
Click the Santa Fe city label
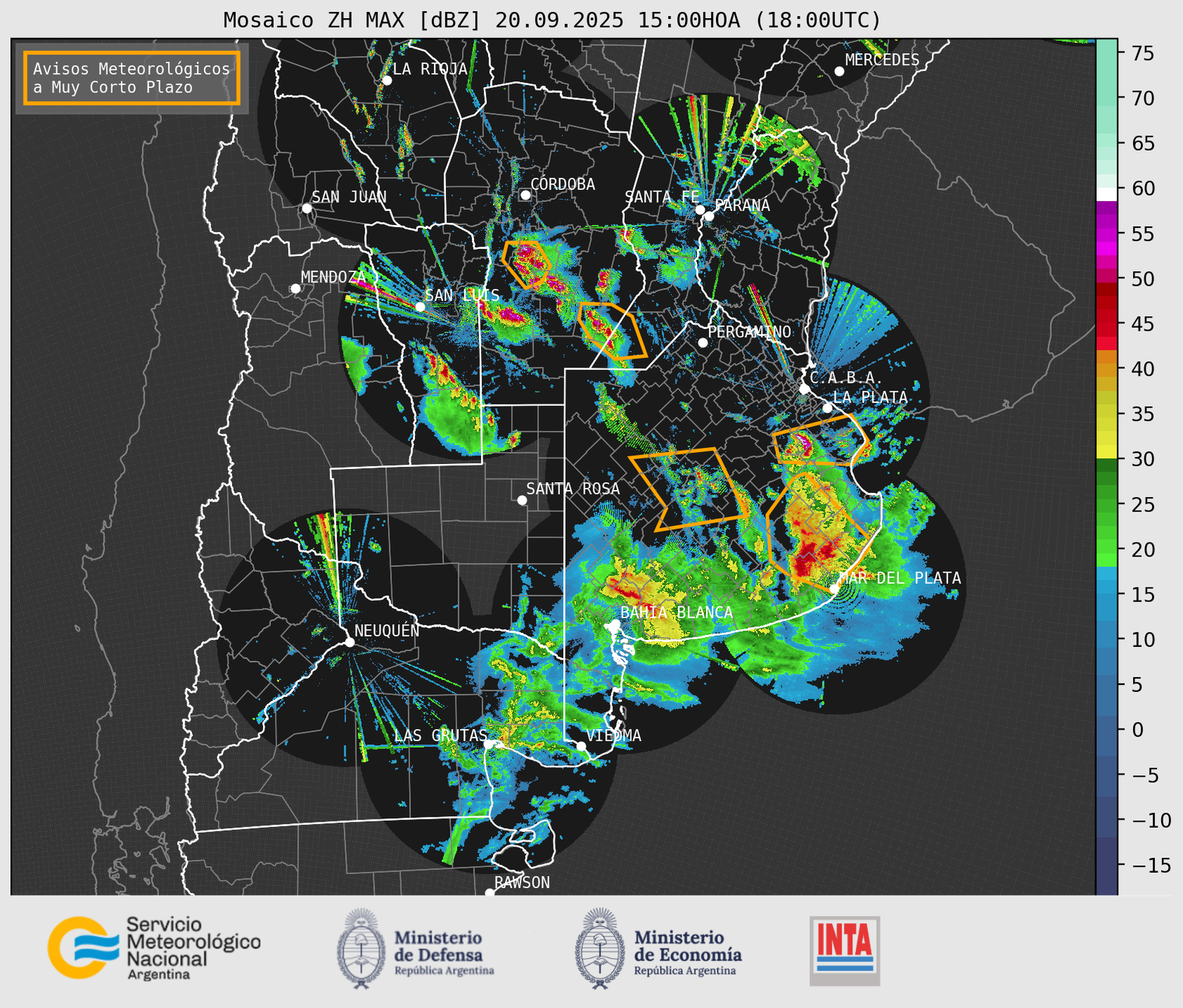(662, 197)
